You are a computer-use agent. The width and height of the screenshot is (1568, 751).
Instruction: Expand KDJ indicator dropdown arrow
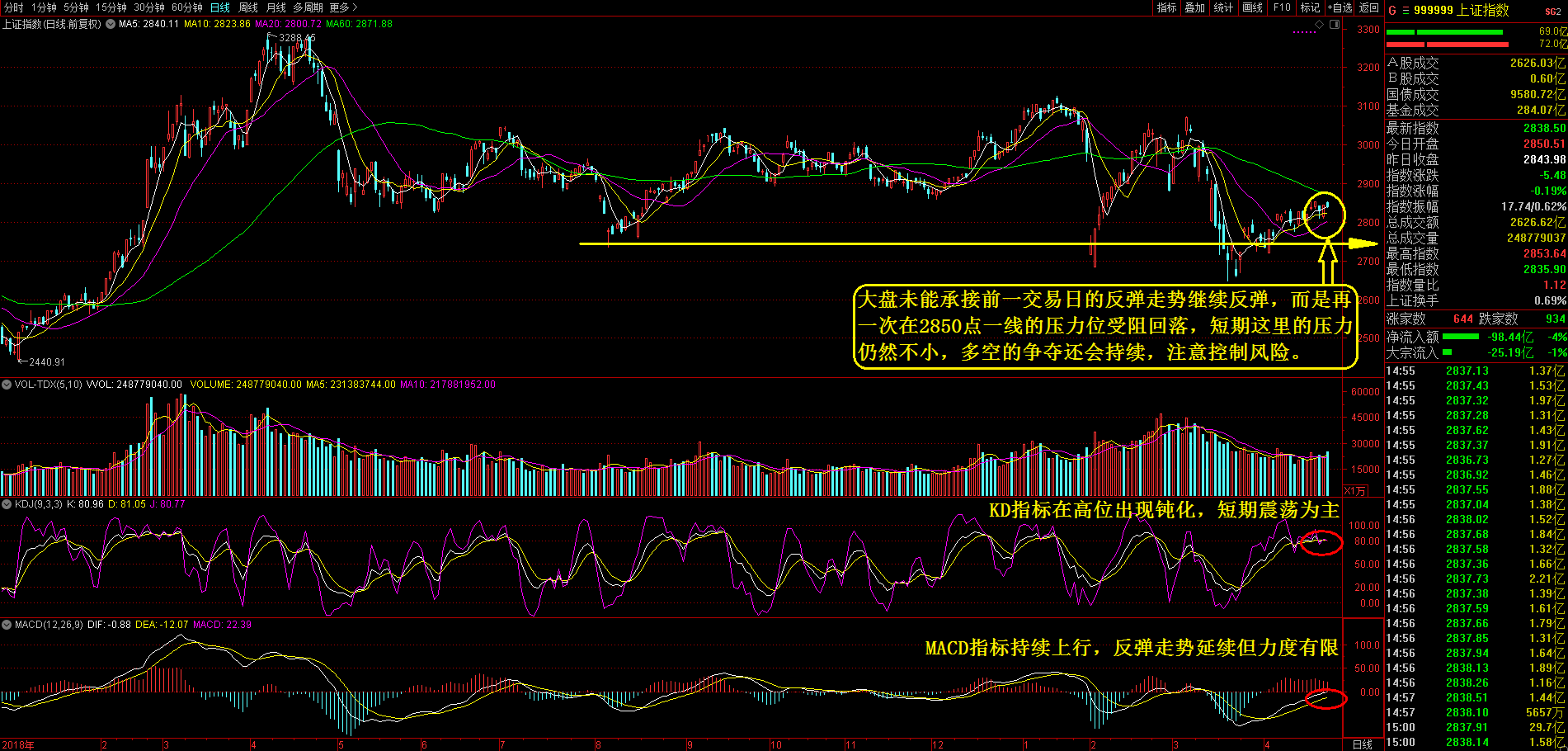pos(6,504)
